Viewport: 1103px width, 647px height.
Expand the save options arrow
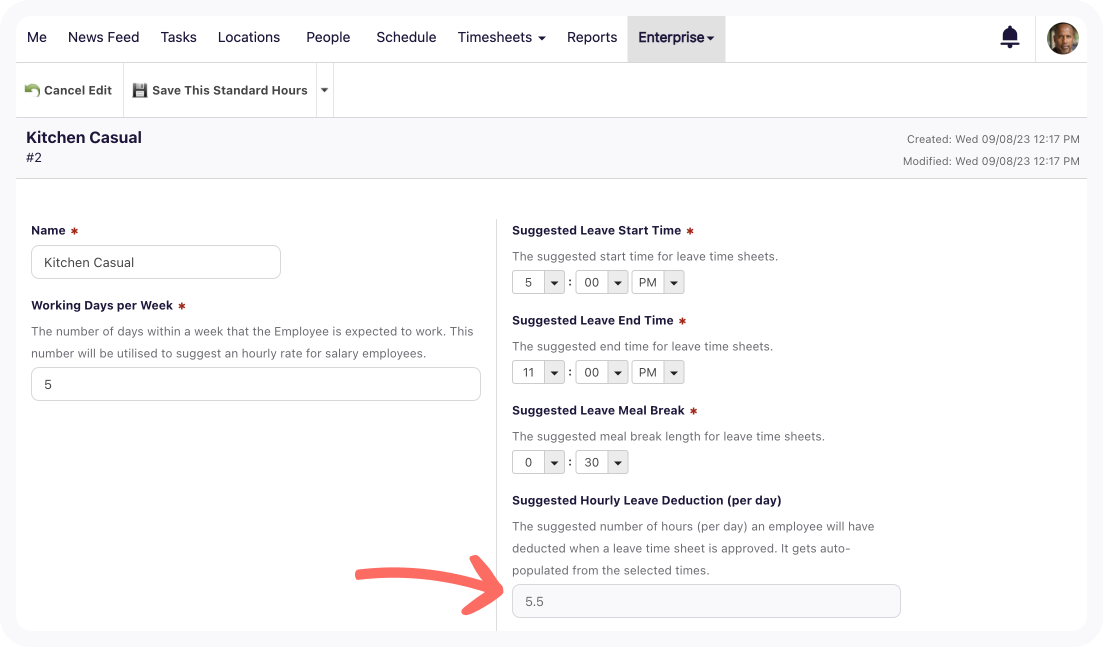point(324,90)
